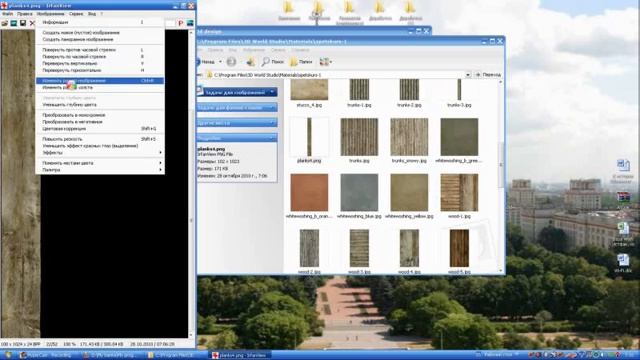
Task: Open the Правка menu in IrfanView
Action: (24, 14)
